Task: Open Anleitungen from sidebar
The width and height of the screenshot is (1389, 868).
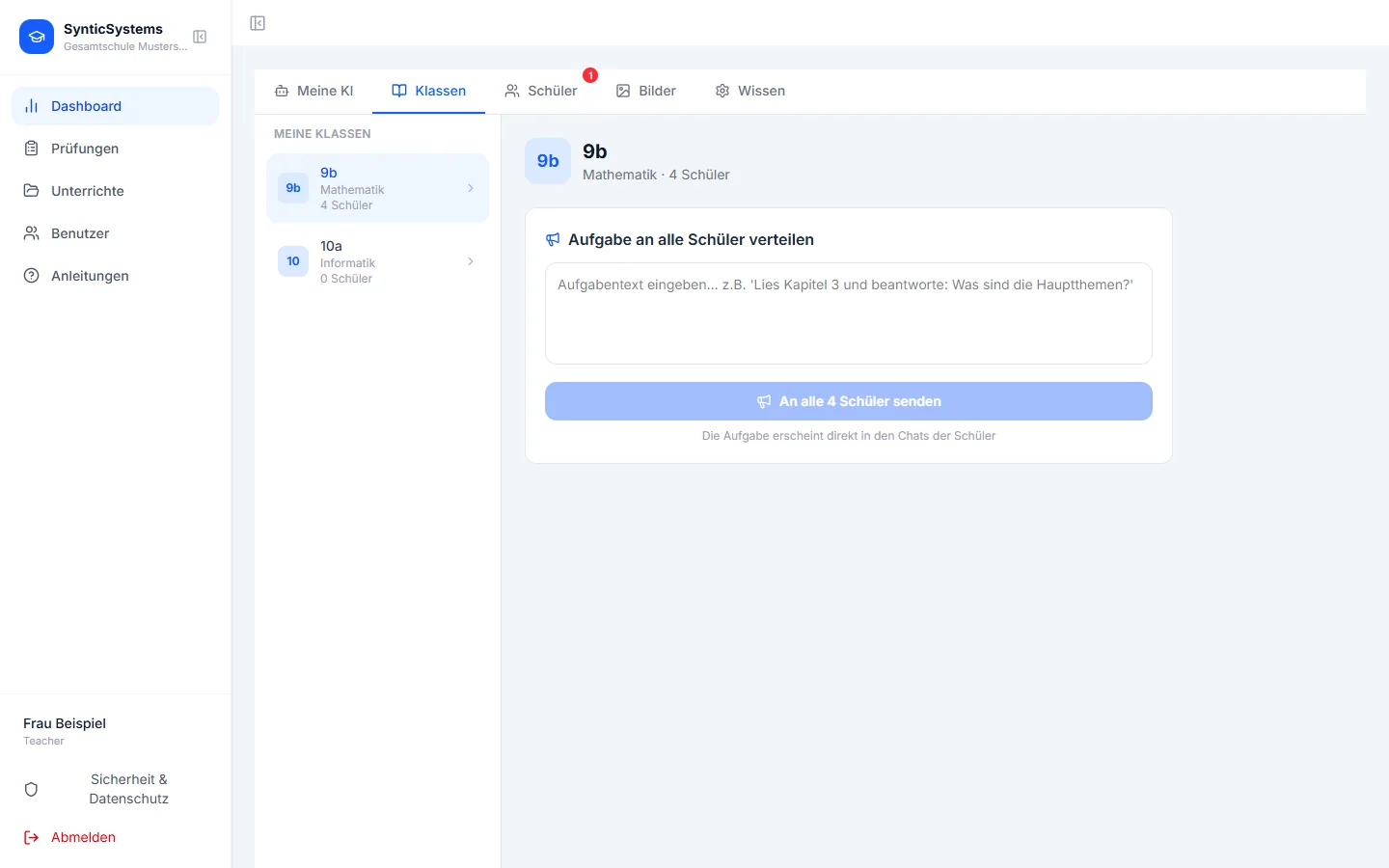Action: coord(116,276)
